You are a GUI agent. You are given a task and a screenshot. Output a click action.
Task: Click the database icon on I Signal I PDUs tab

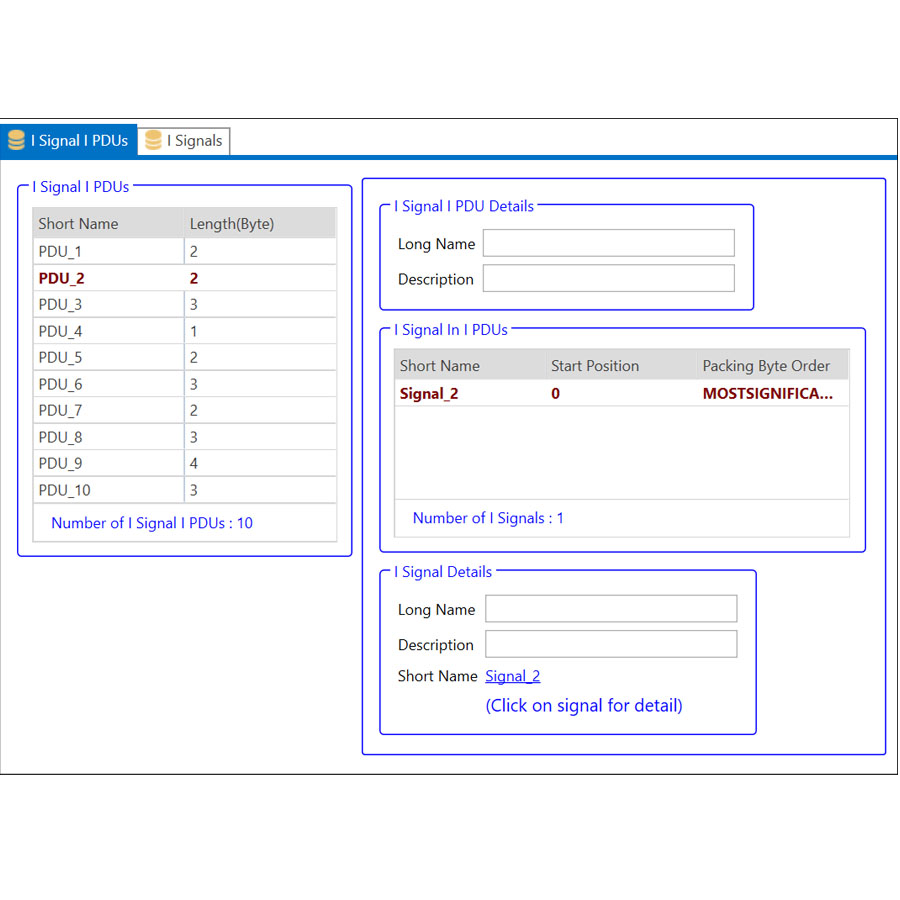(16, 141)
